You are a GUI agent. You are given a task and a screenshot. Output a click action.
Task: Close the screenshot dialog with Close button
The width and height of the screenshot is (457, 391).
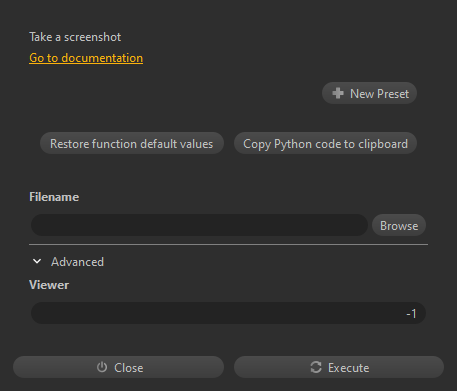click(x=118, y=367)
